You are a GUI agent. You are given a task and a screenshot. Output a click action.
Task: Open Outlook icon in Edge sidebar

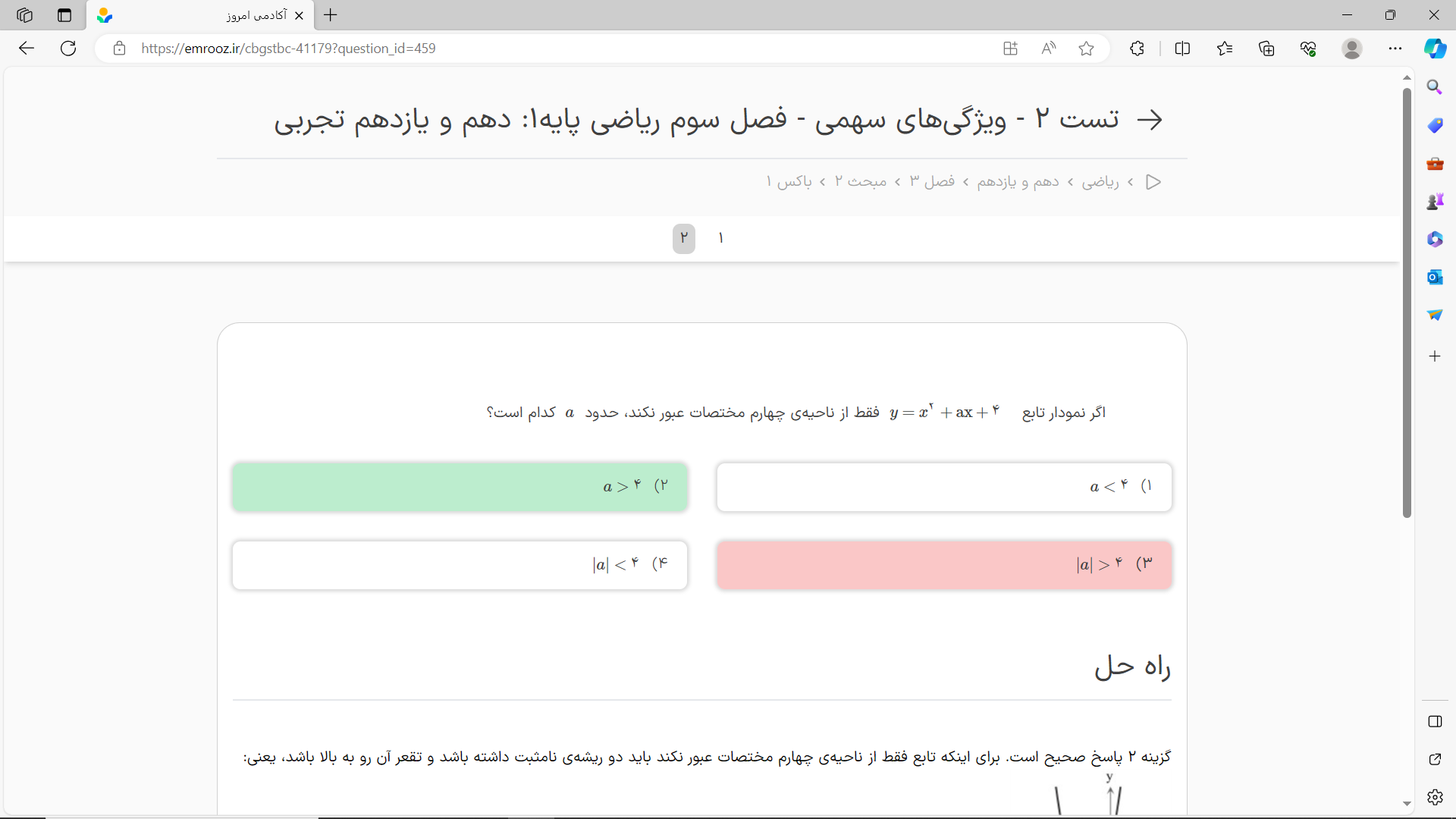click(x=1435, y=277)
